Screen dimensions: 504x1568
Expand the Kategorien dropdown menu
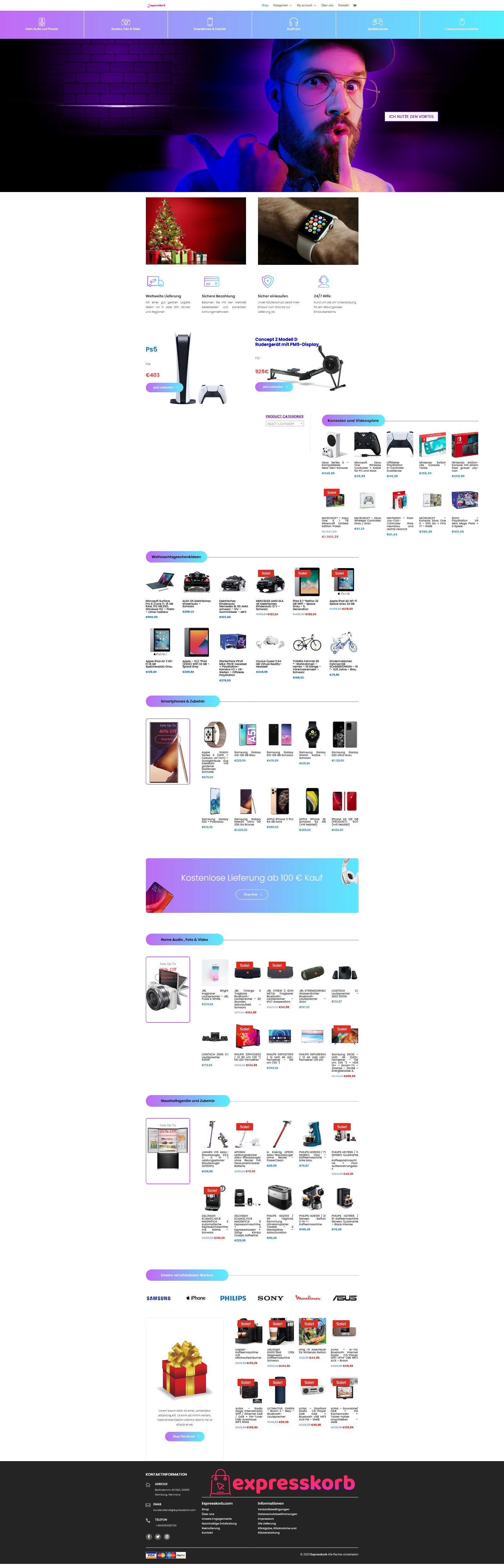[282, 5]
